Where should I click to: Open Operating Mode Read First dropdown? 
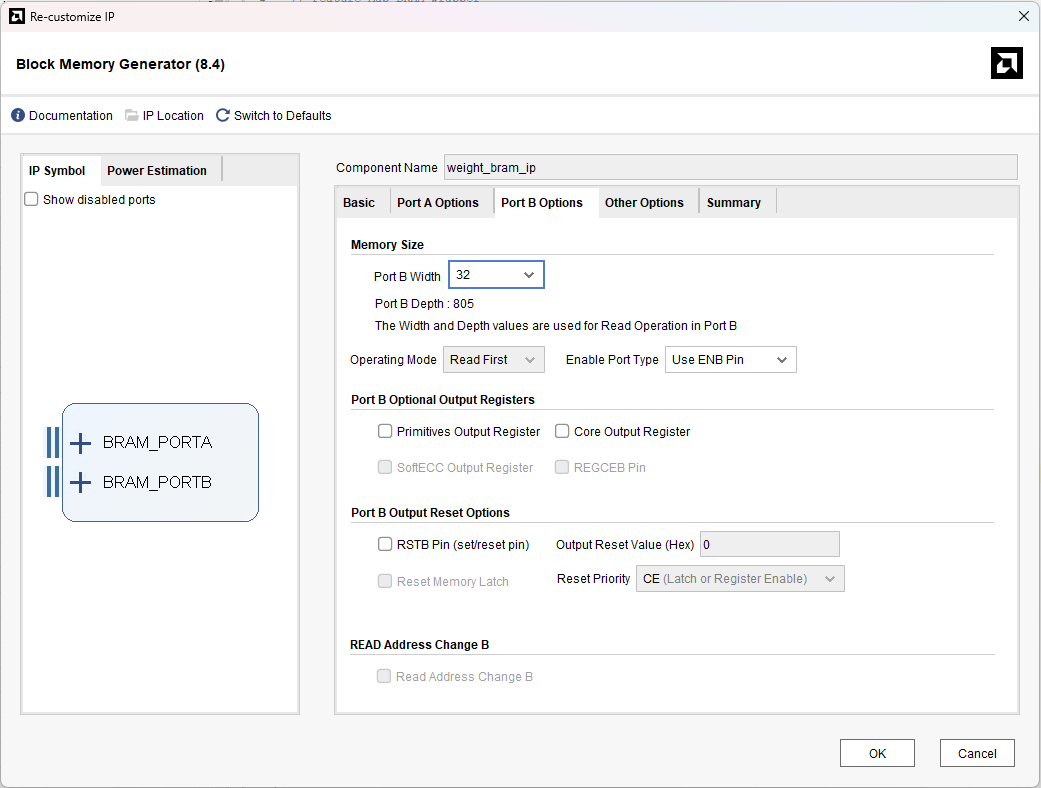(494, 360)
